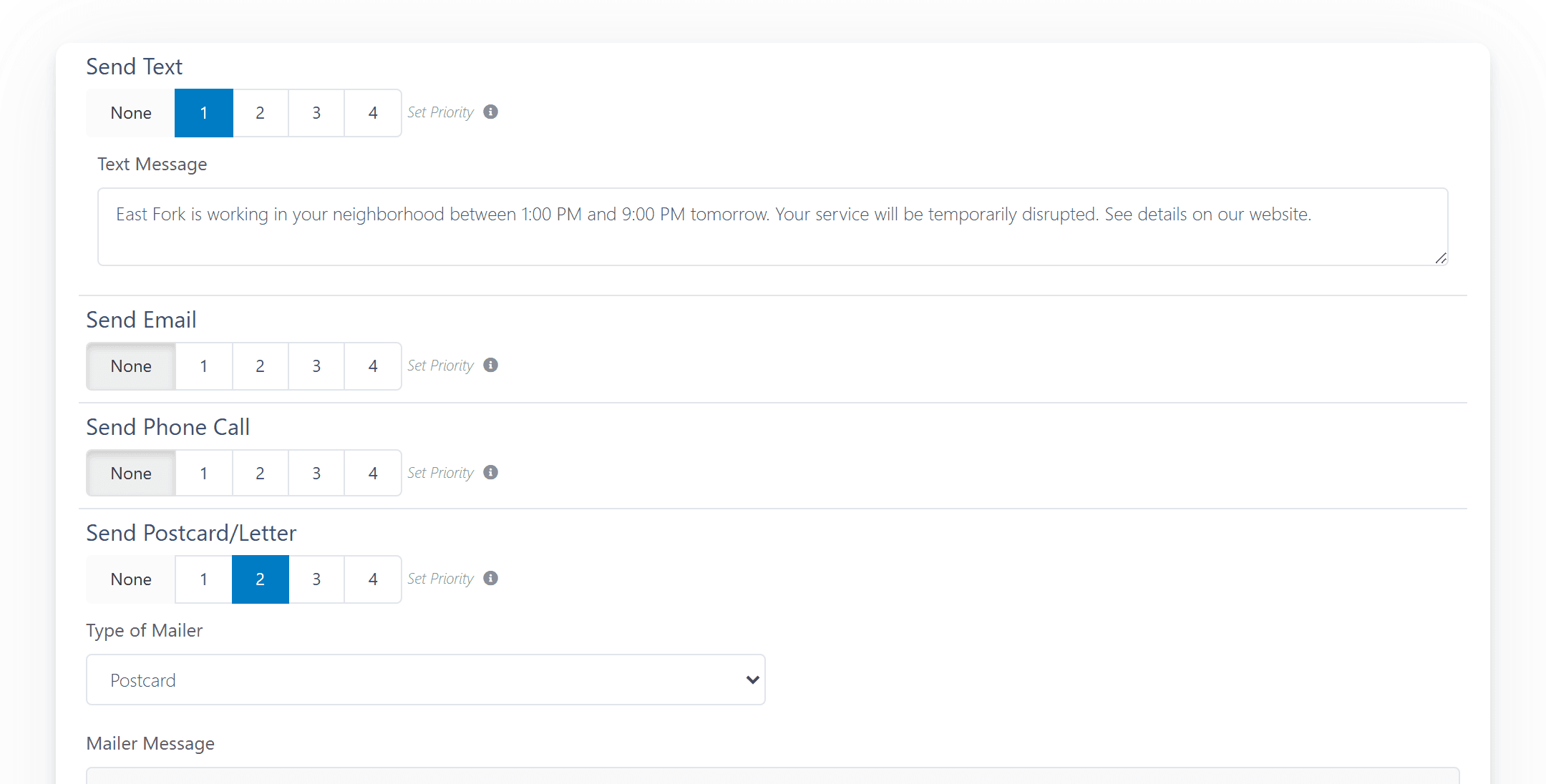
Task: Open the Type of Mailer dropdown
Action: coord(425,680)
